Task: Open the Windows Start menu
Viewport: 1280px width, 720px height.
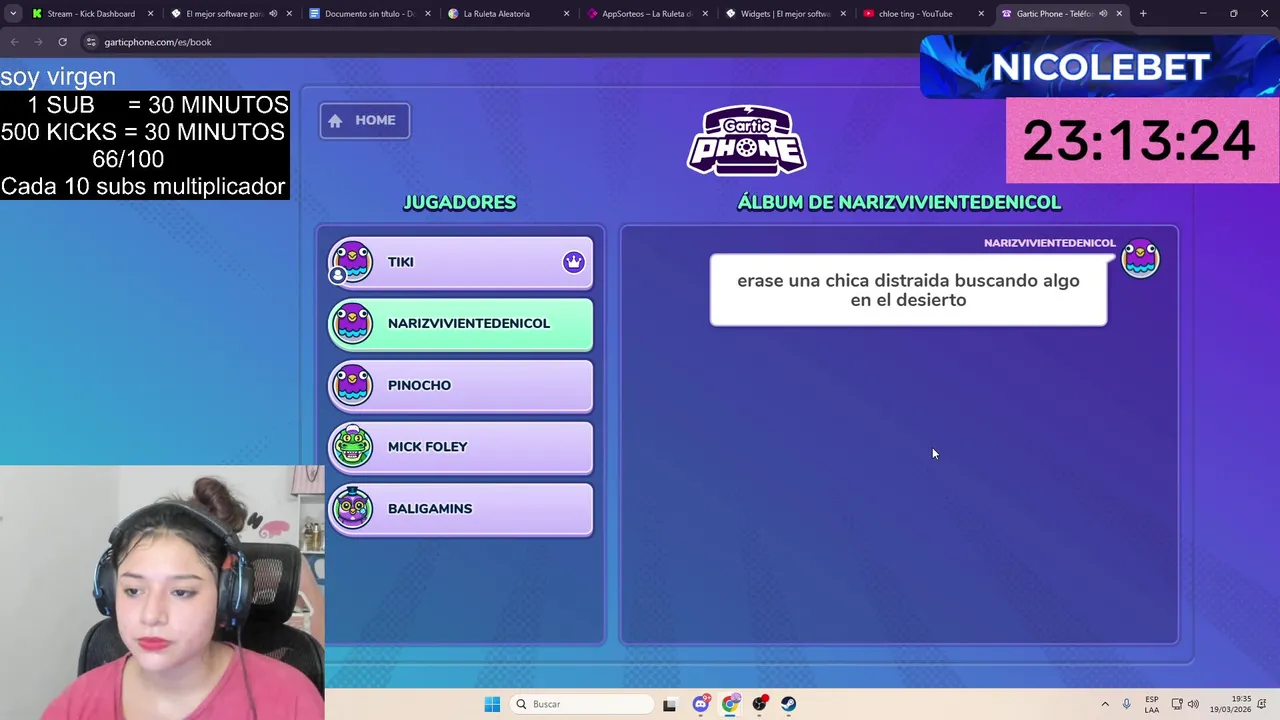Action: [x=492, y=704]
